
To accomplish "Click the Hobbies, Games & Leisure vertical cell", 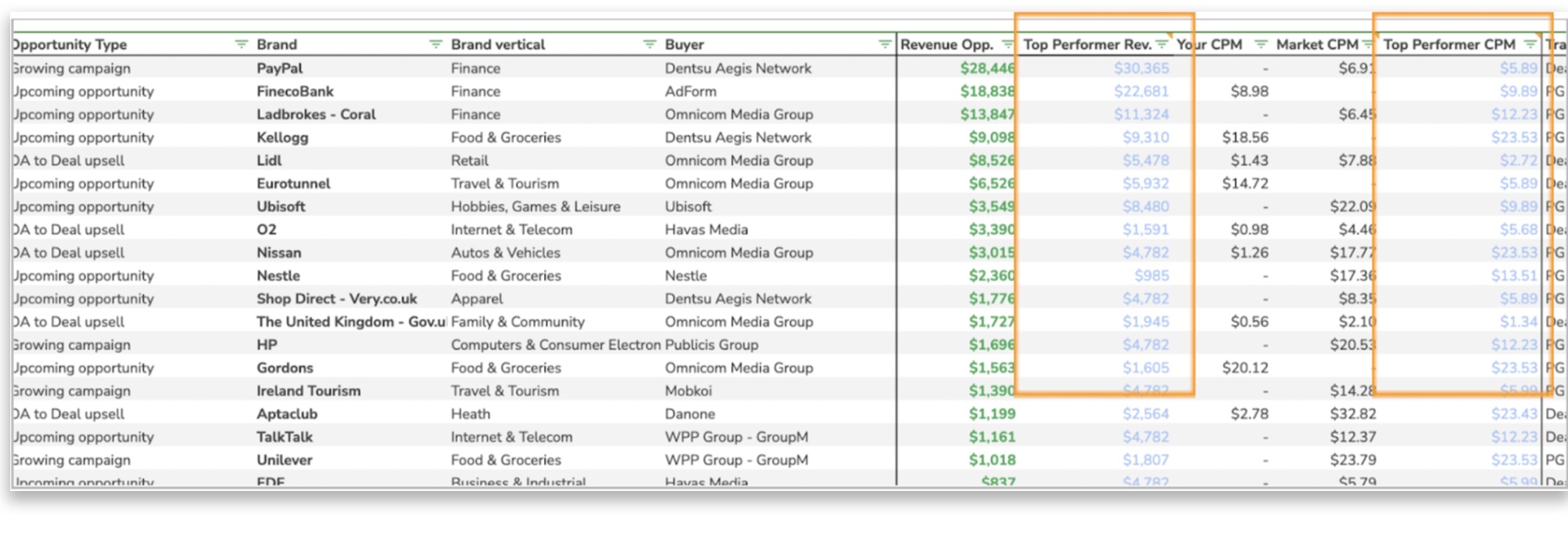I will [x=535, y=206].
